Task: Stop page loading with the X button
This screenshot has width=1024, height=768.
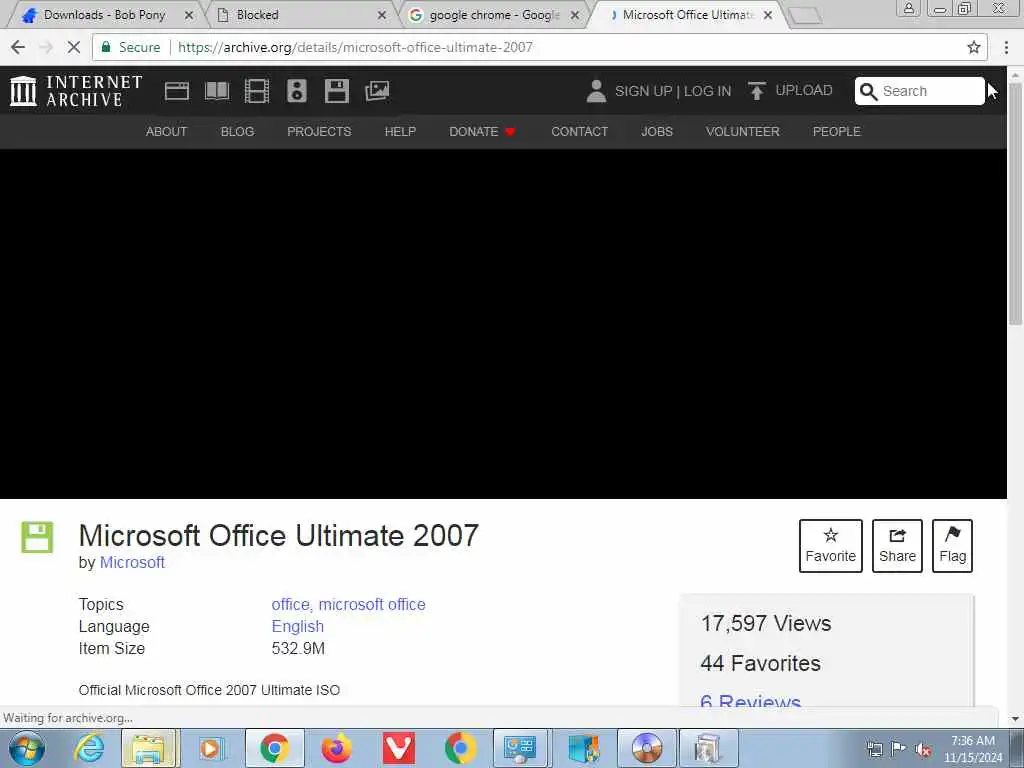Action: pos(74,47)
